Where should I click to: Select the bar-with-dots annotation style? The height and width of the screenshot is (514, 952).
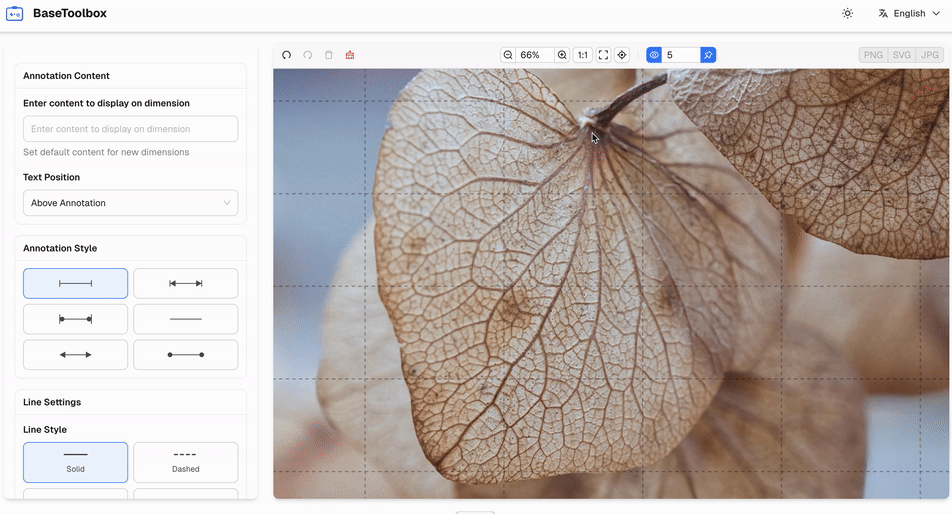click(75, 319)
